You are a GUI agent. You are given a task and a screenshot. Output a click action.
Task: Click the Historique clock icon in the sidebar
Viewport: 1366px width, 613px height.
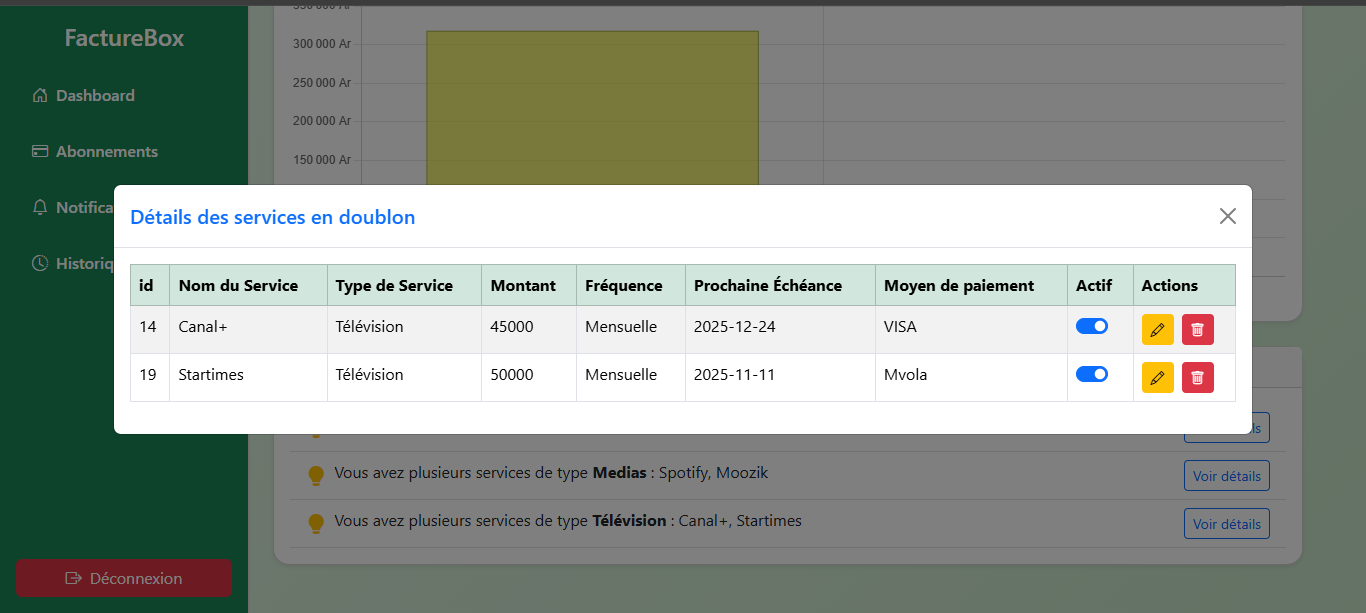(x=40, y=264)
